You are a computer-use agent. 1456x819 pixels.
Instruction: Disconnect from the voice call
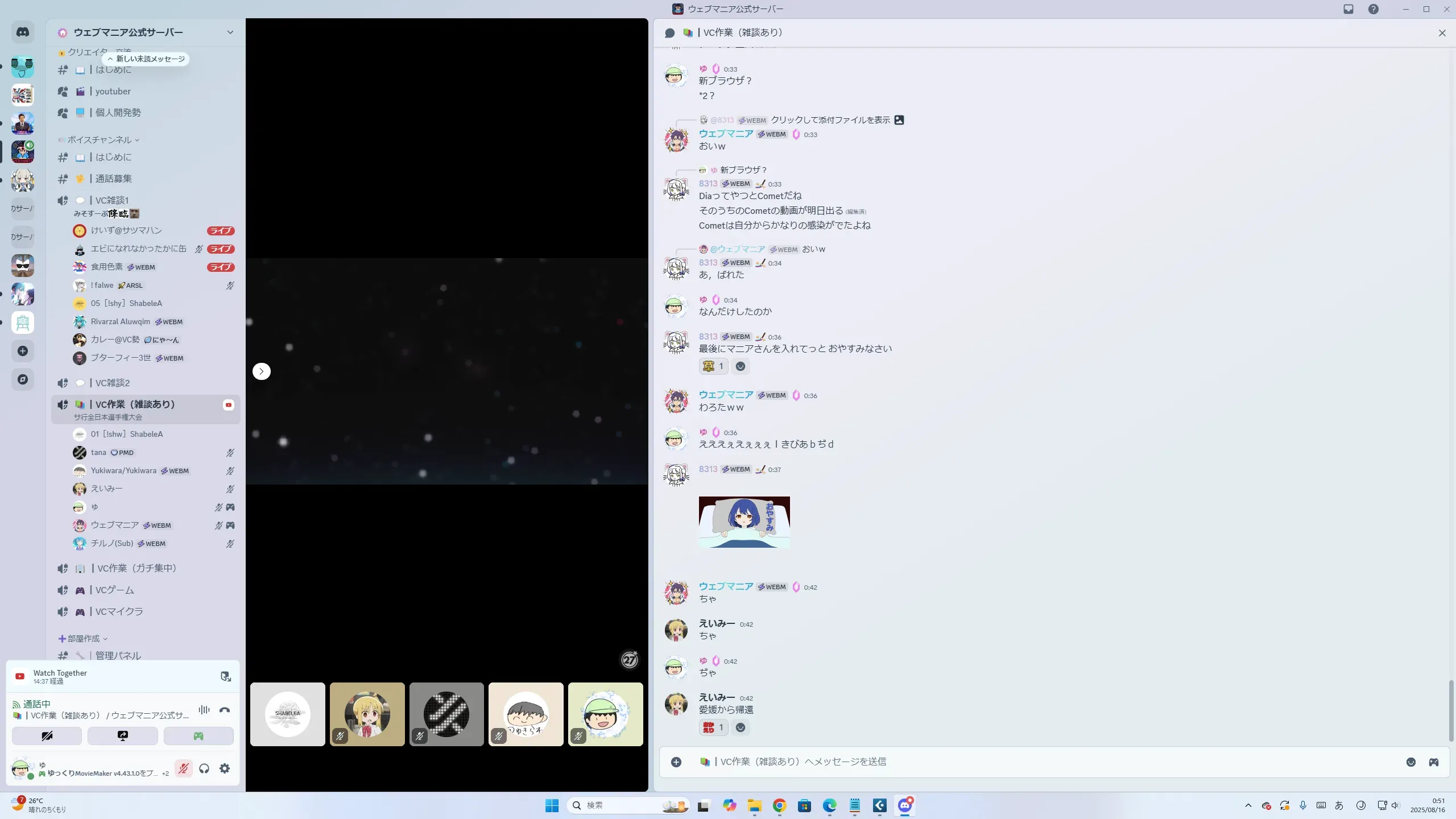(225, 710)
